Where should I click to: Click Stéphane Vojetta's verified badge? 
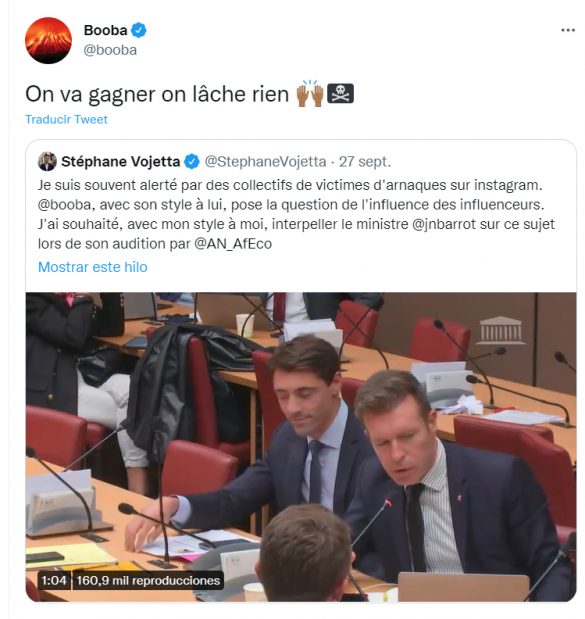(x=192, y=162)
